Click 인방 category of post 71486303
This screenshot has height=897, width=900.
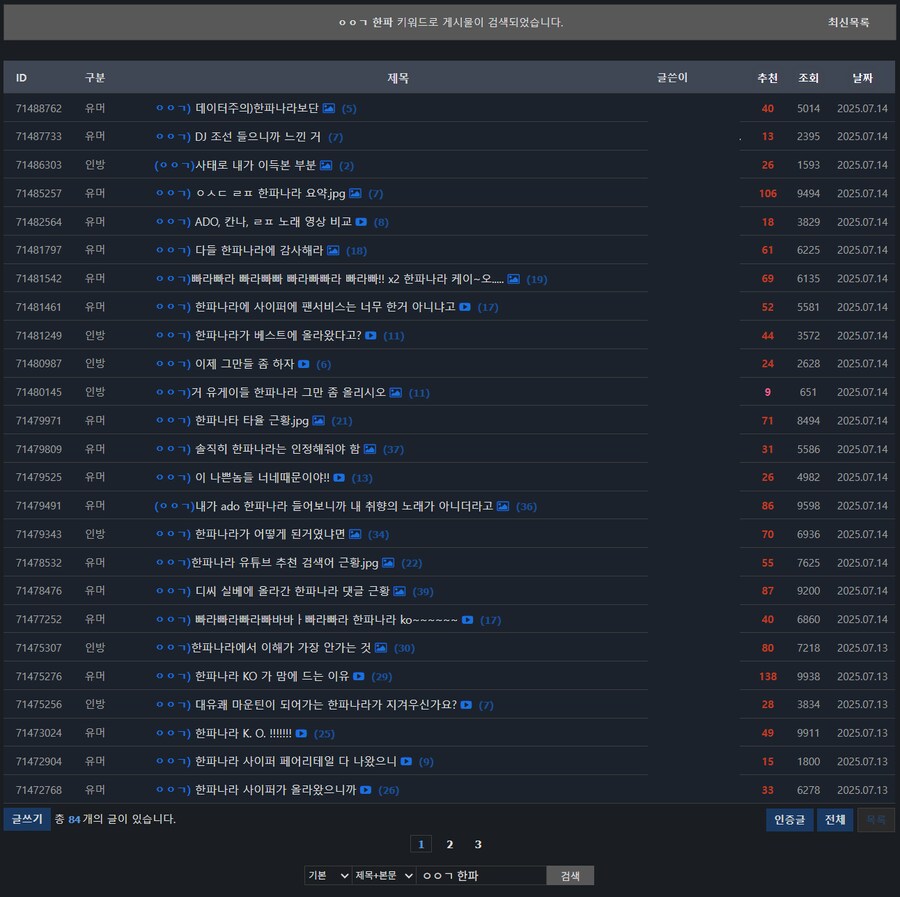(x=95, y=165)
